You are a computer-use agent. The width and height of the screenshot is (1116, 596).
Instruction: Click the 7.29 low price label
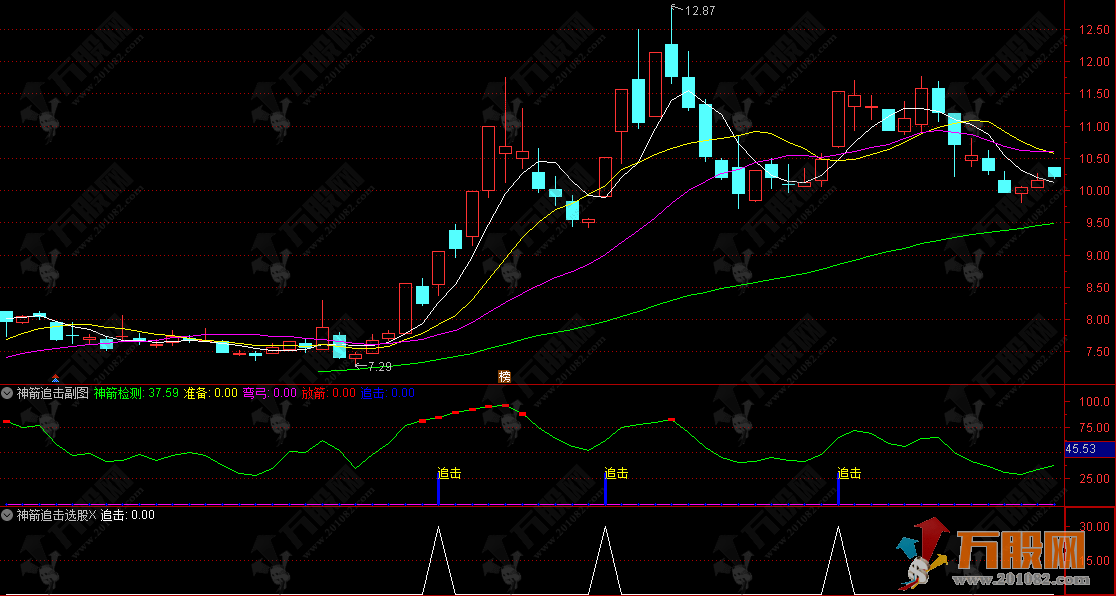[x=378, y=367]
